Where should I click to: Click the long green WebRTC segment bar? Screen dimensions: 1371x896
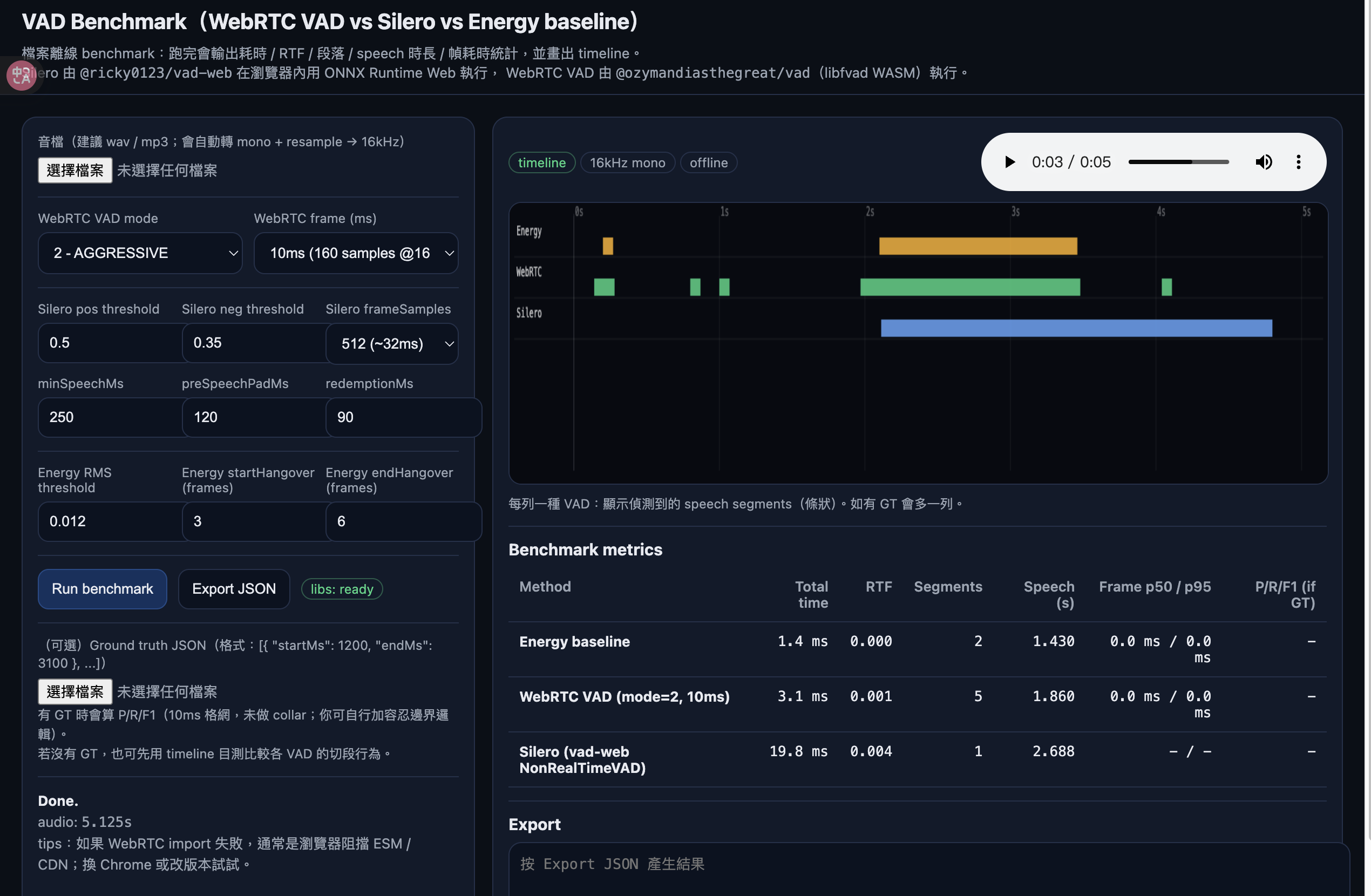tap(969, 287)
